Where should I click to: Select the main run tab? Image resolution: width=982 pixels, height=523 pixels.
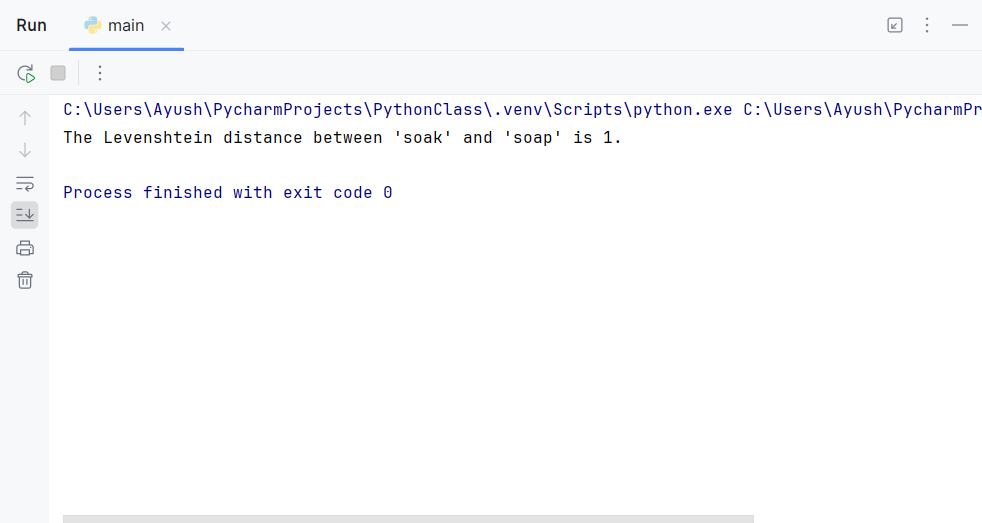tap(115, 26)
